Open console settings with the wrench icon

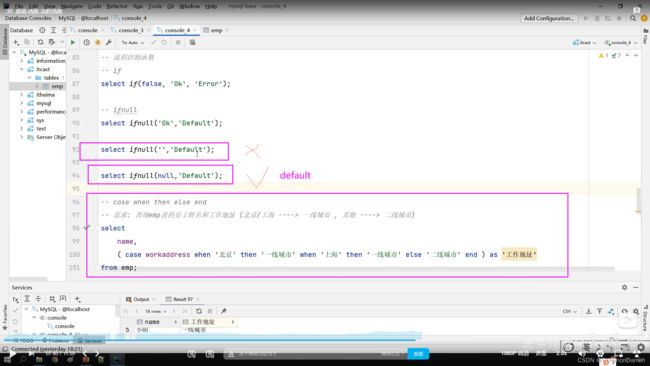tap(109, 42)
